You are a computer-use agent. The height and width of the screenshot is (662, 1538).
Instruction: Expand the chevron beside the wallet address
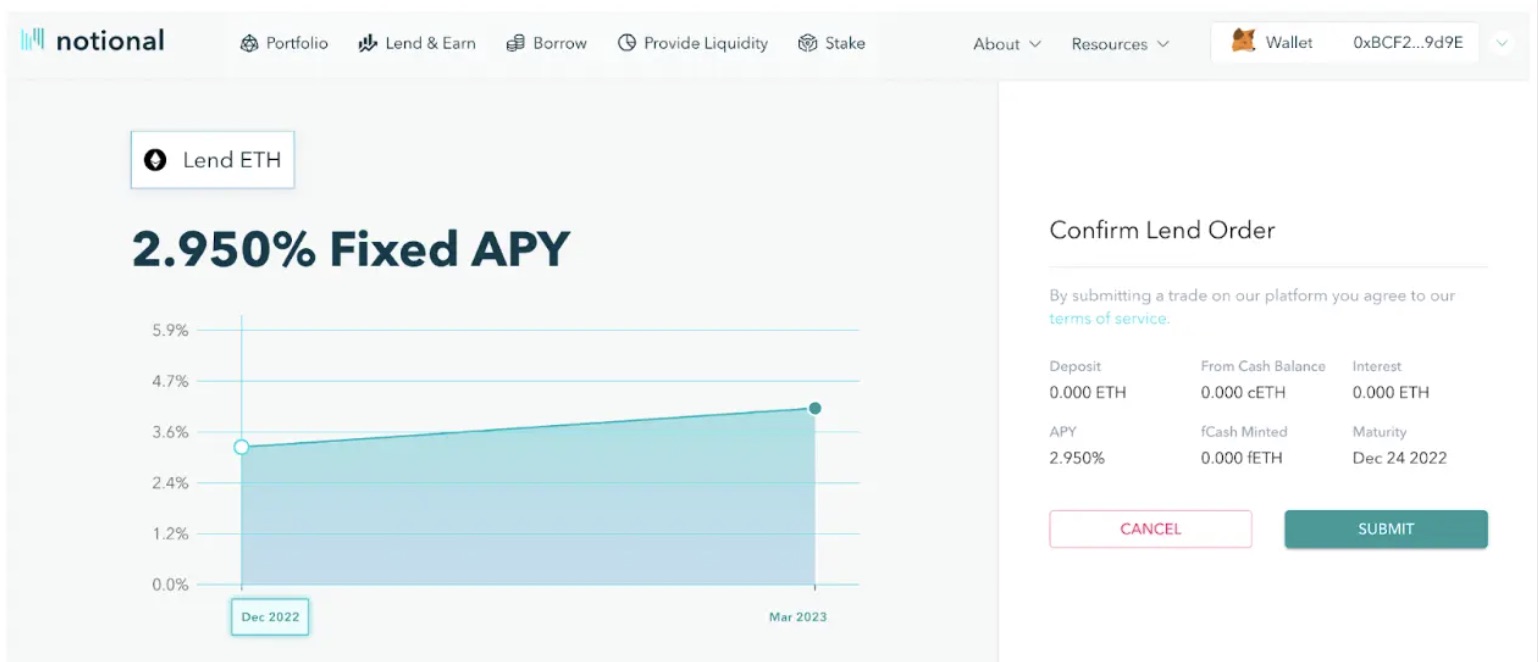(1503, 43)
